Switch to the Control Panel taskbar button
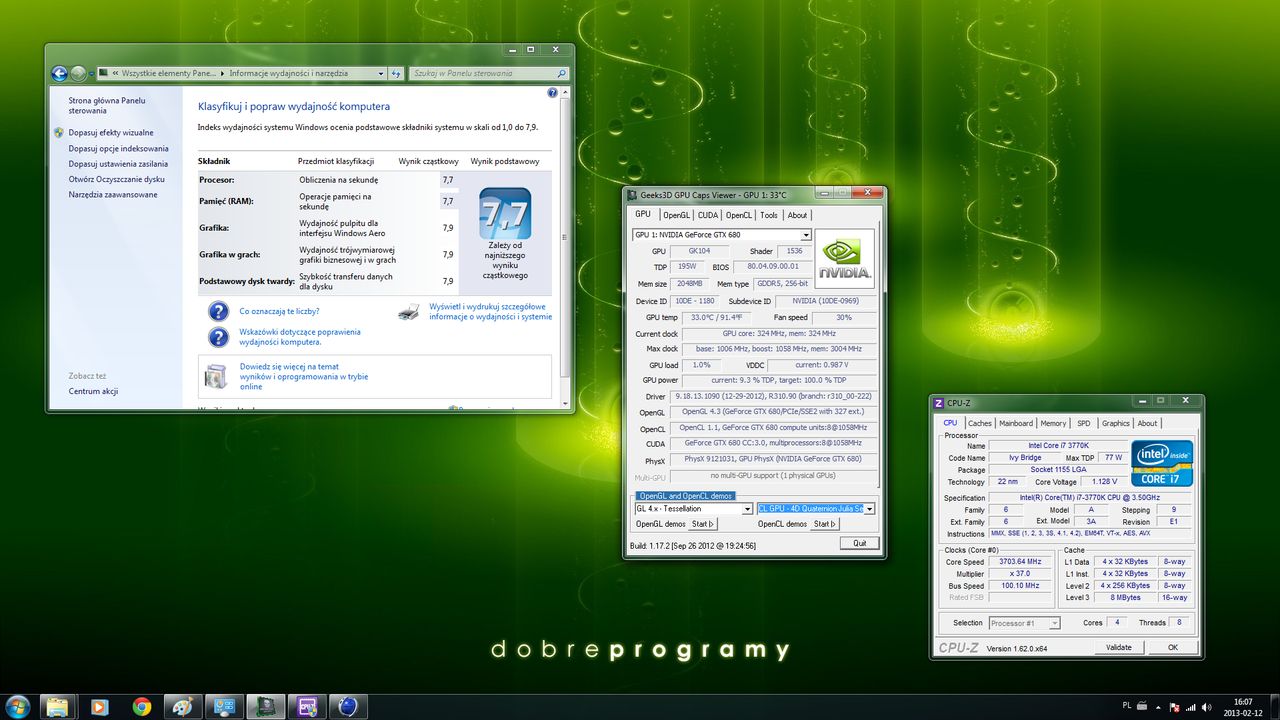This screenshot has width=1280, height=720. pos(224,706)
